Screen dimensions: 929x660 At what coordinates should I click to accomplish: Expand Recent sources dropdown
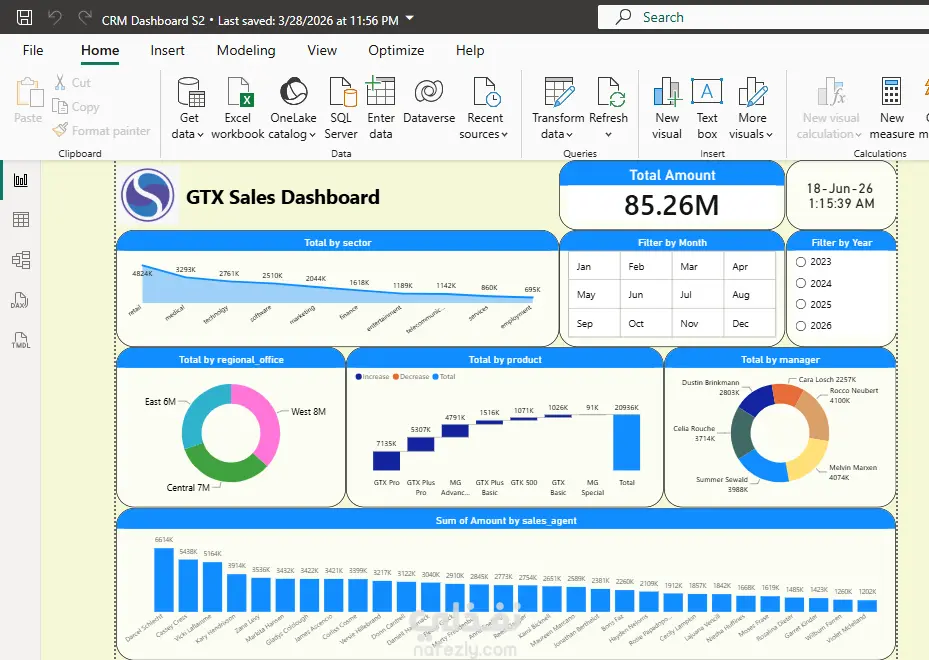pos(484,108)
